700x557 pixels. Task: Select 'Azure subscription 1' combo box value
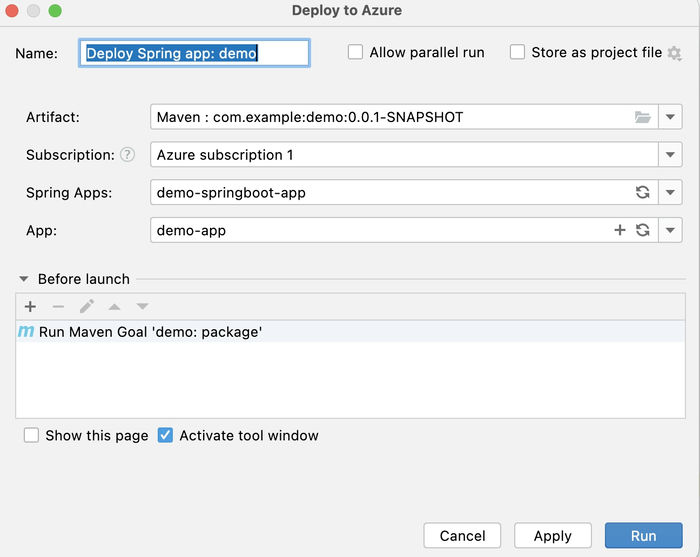(225, 155)
